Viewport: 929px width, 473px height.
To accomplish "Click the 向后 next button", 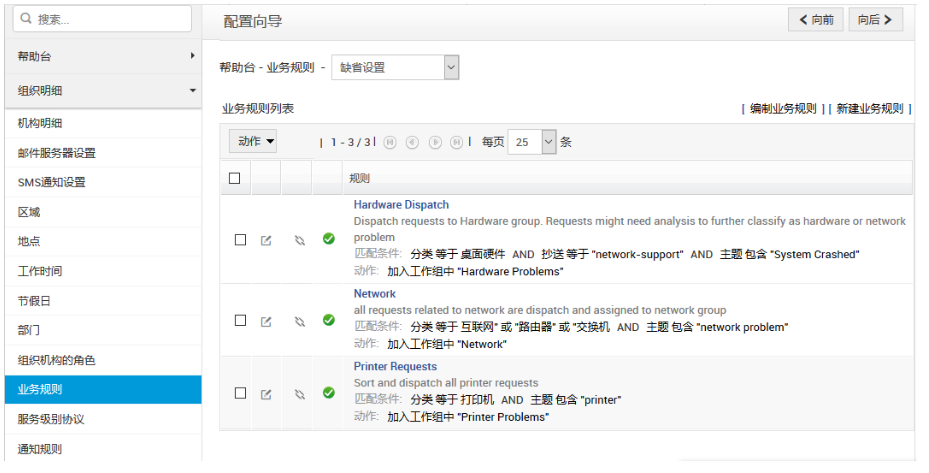I will coord(876,20).
